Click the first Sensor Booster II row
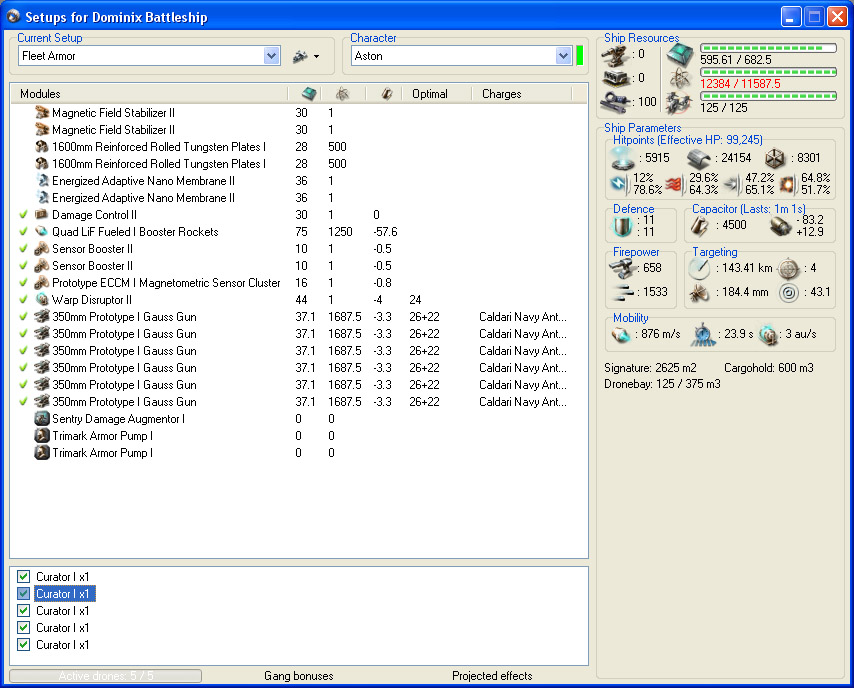This screenshot has height=688, width=854. pyautogui.click(x=298, y=249)
